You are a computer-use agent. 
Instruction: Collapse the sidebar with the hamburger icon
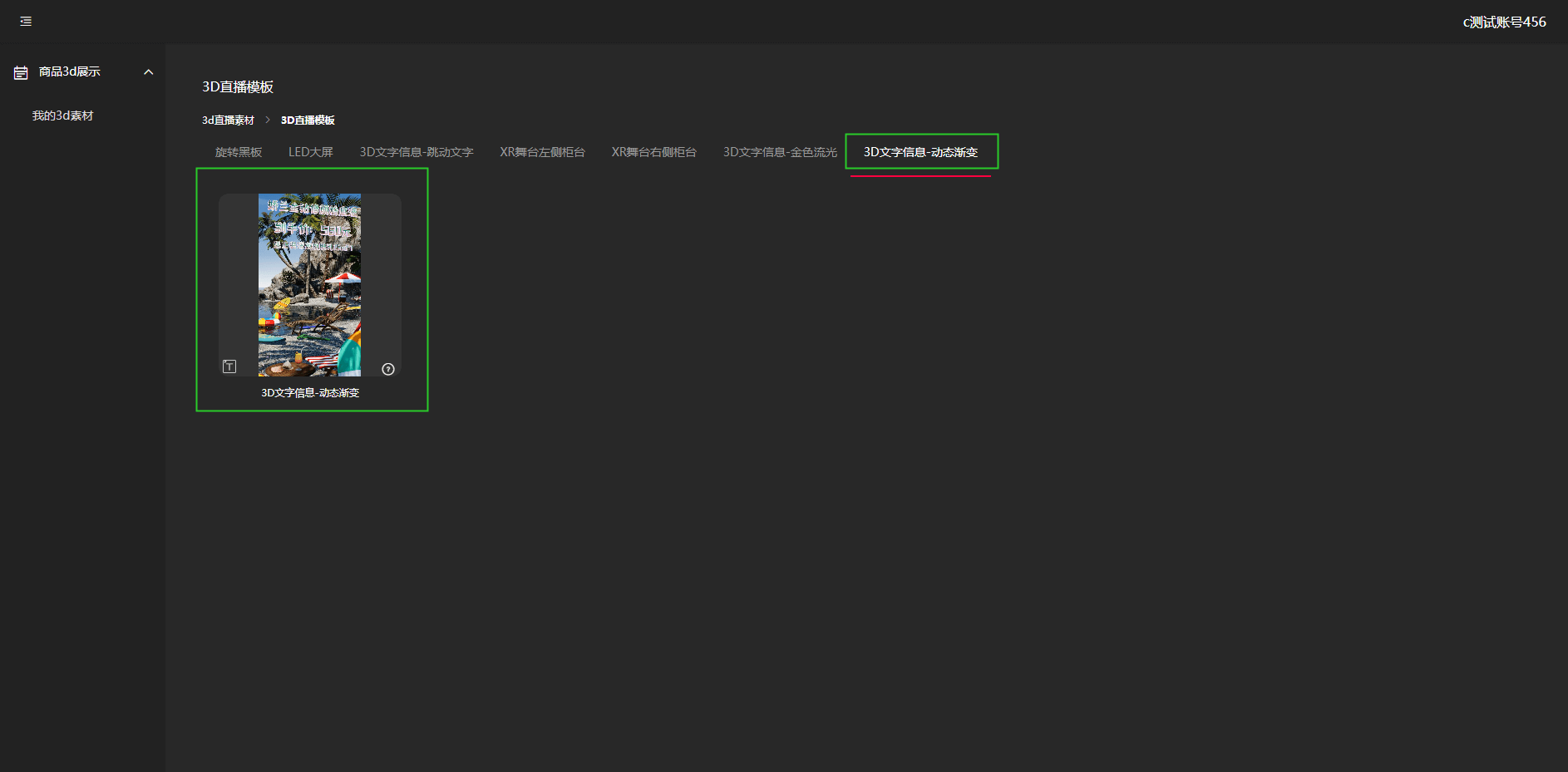[x=26, y=22]
